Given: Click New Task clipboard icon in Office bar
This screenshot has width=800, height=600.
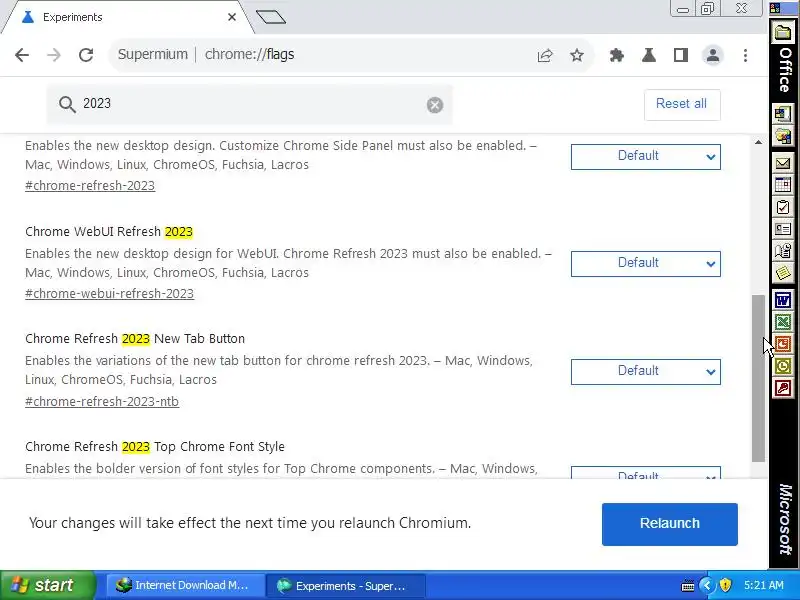Looking at the screenshot, I should coord(783,207).
